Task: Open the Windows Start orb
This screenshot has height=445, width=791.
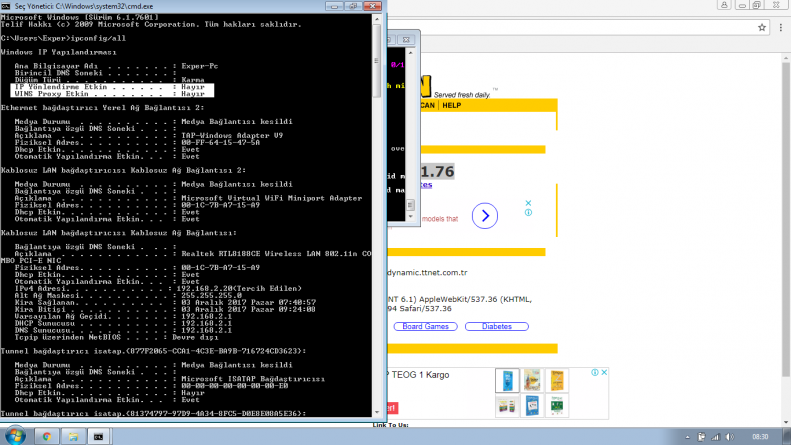Action: (16, 436)
